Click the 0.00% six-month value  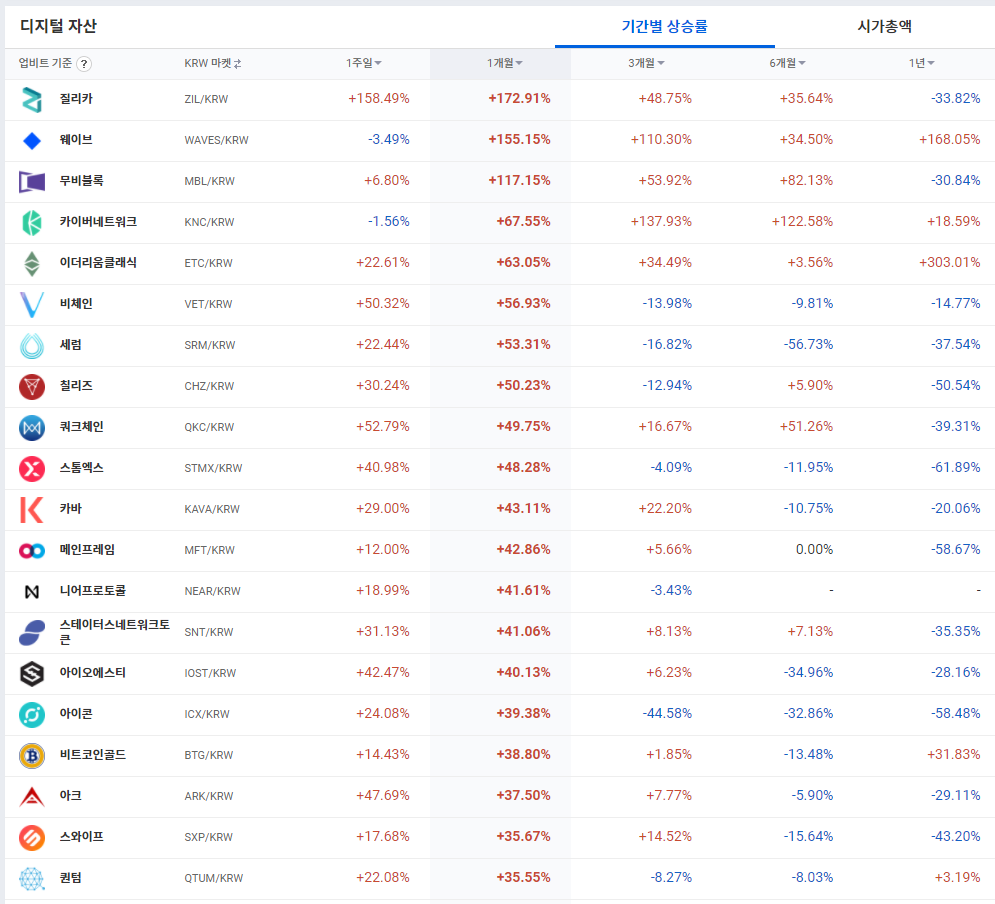[814, 549]
